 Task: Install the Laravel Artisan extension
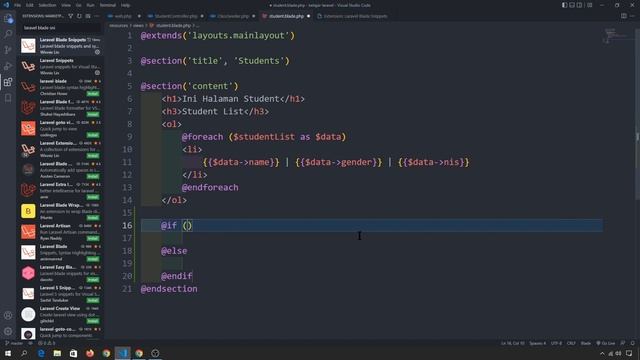pos(93,238)
